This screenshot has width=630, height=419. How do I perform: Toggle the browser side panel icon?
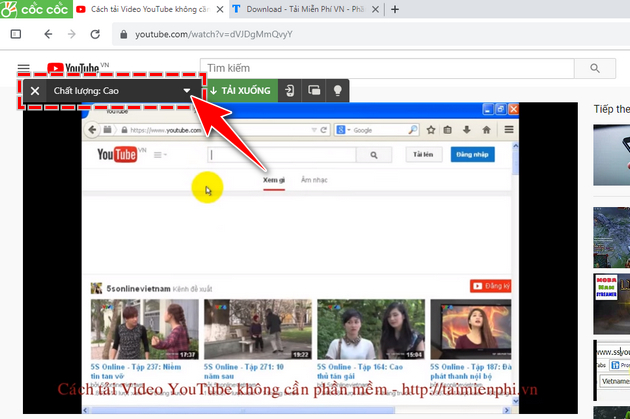point(16,34)
